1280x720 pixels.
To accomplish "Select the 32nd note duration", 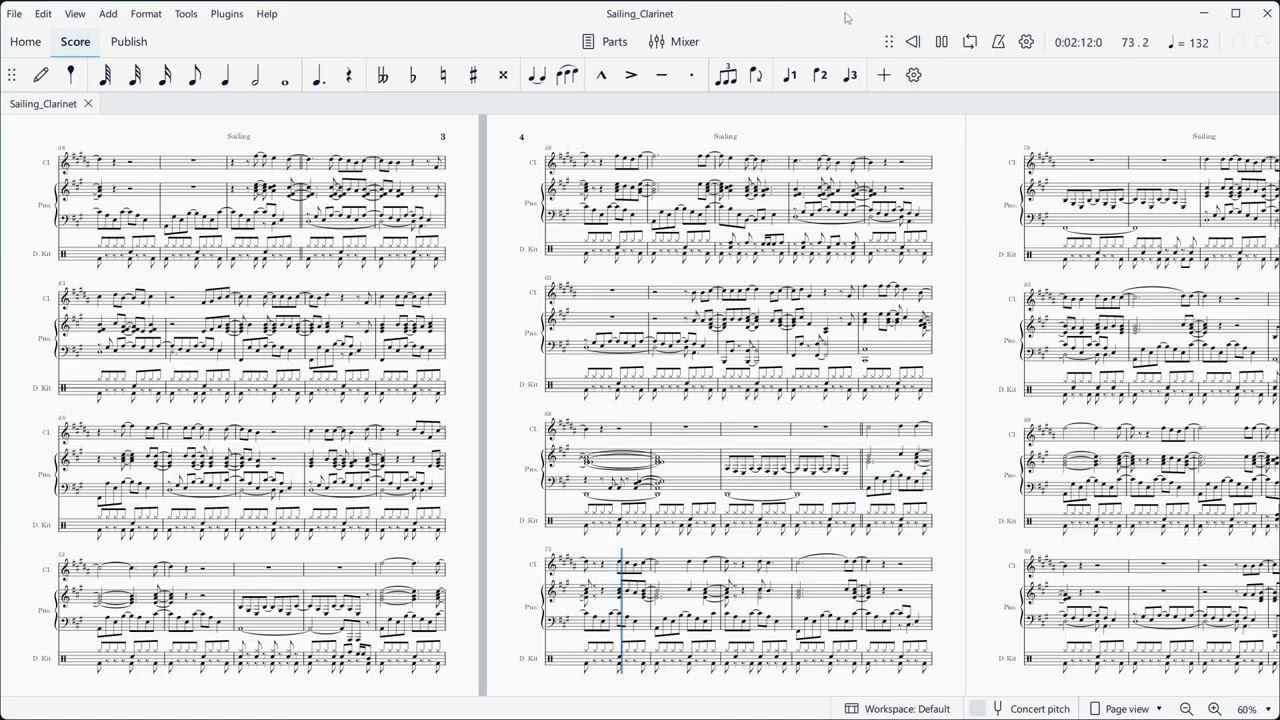I will tap(135, 75).
